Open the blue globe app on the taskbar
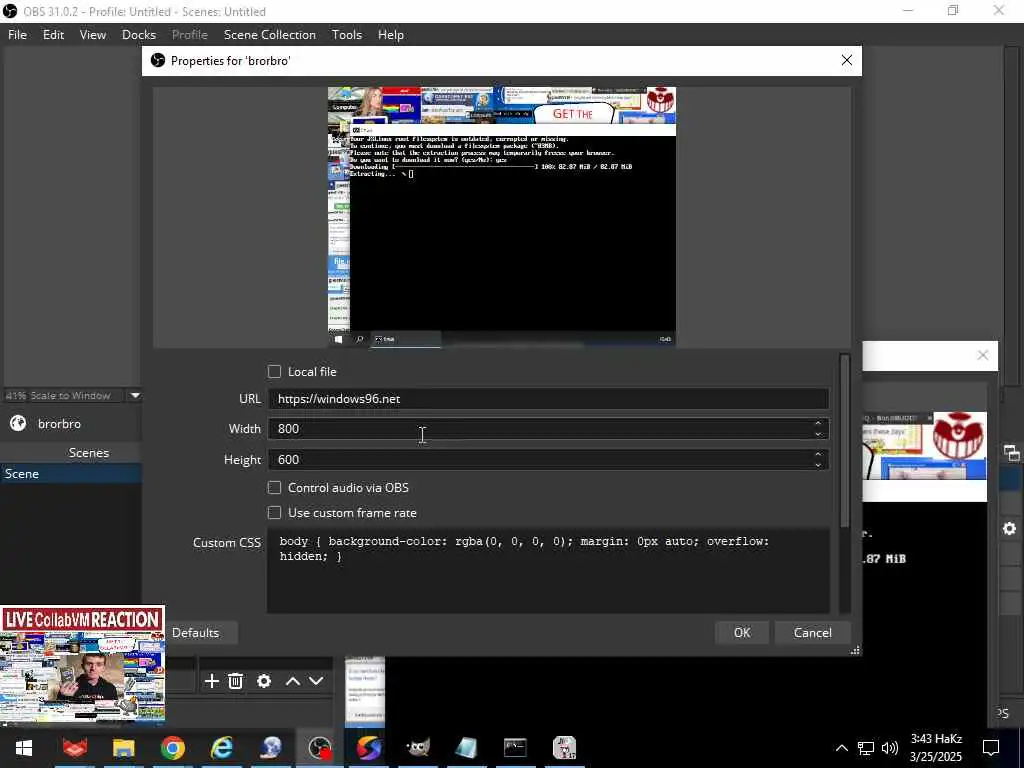This screenshot has width=1024, height=768. [271, 748]
